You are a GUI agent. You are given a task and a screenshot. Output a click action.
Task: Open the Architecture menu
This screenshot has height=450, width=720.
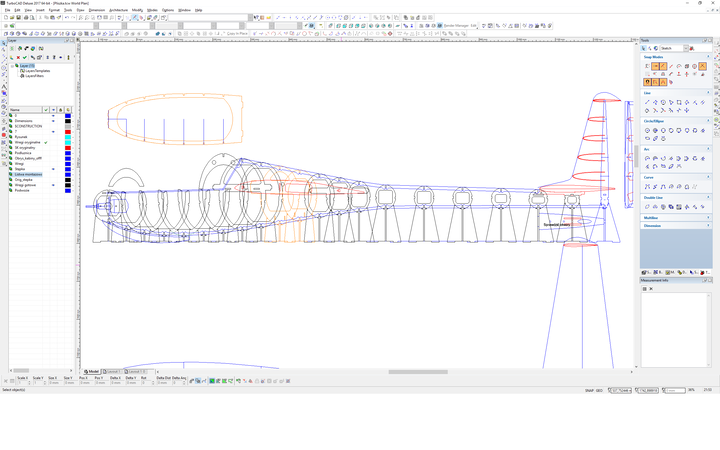click(x=118, y=10)
